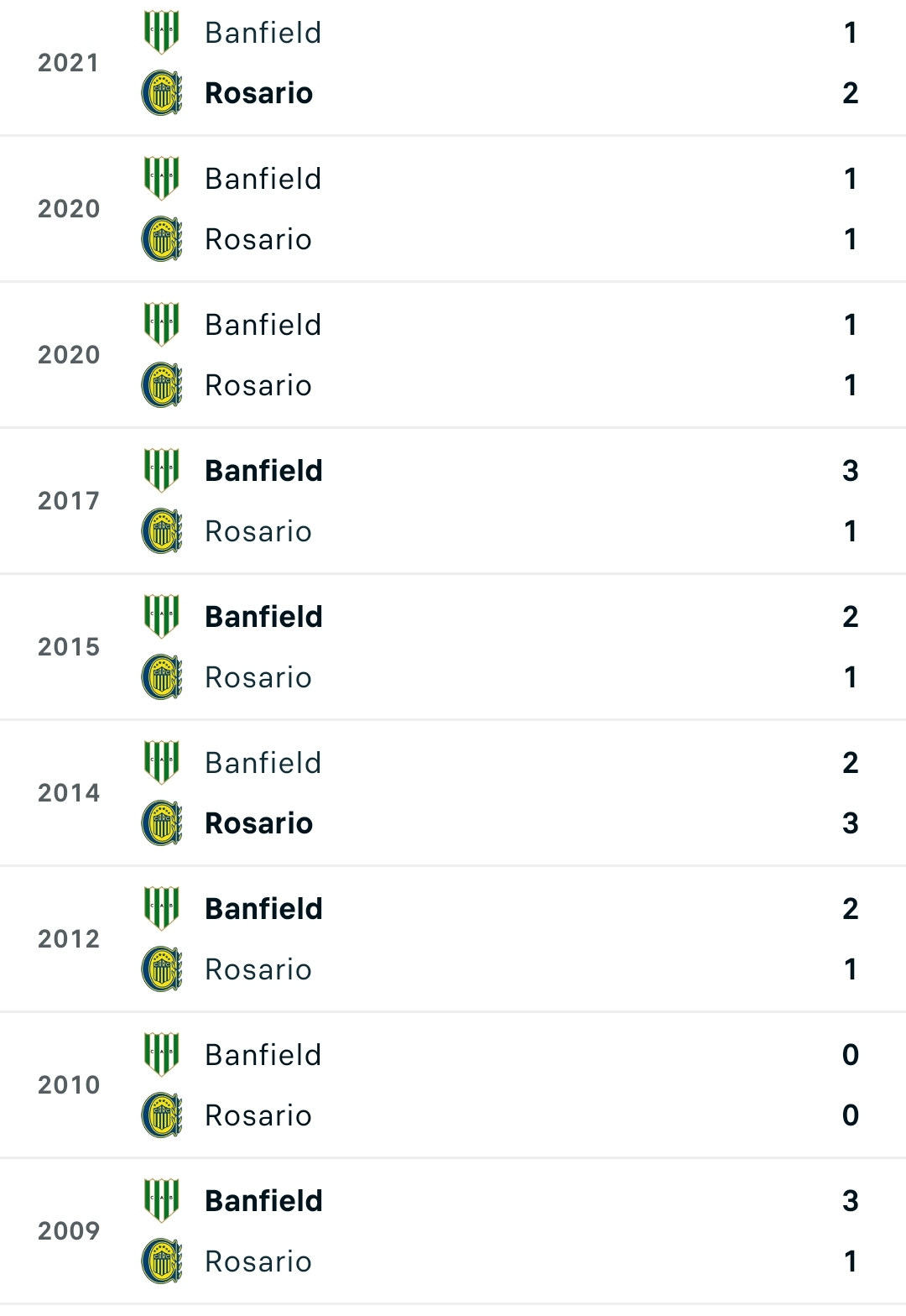
Task: Click Banfield crest in 2010 match
Action: (x=162, y=1054)
